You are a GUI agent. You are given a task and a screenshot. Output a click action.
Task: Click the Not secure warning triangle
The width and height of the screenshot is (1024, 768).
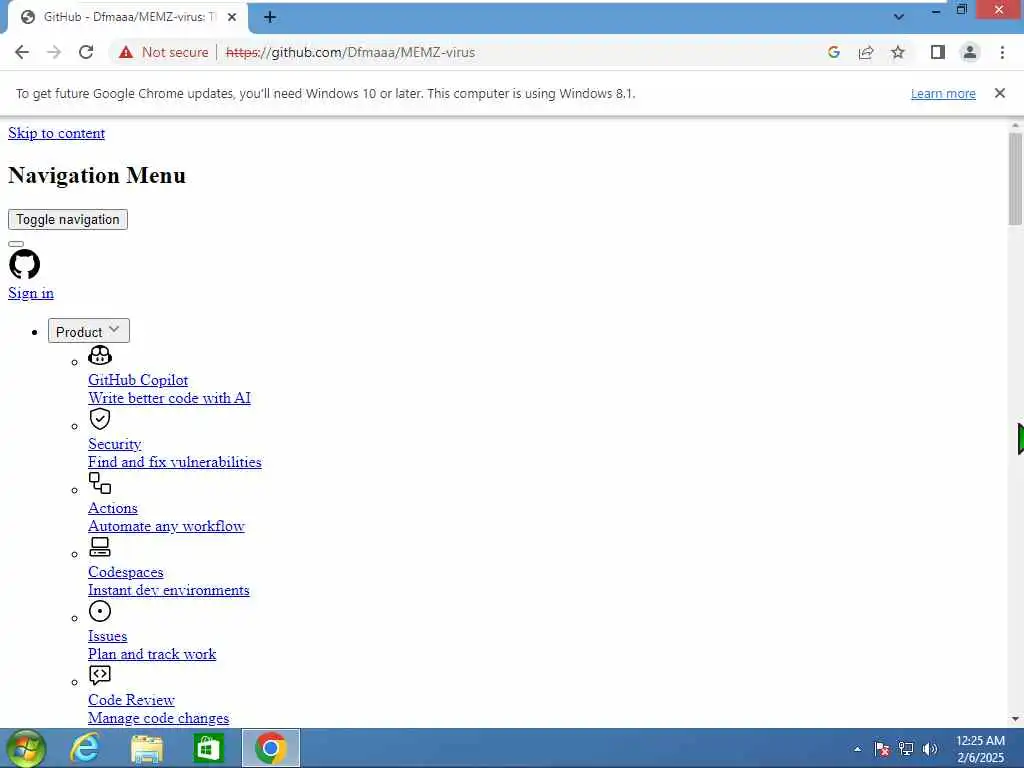point(126,52)
